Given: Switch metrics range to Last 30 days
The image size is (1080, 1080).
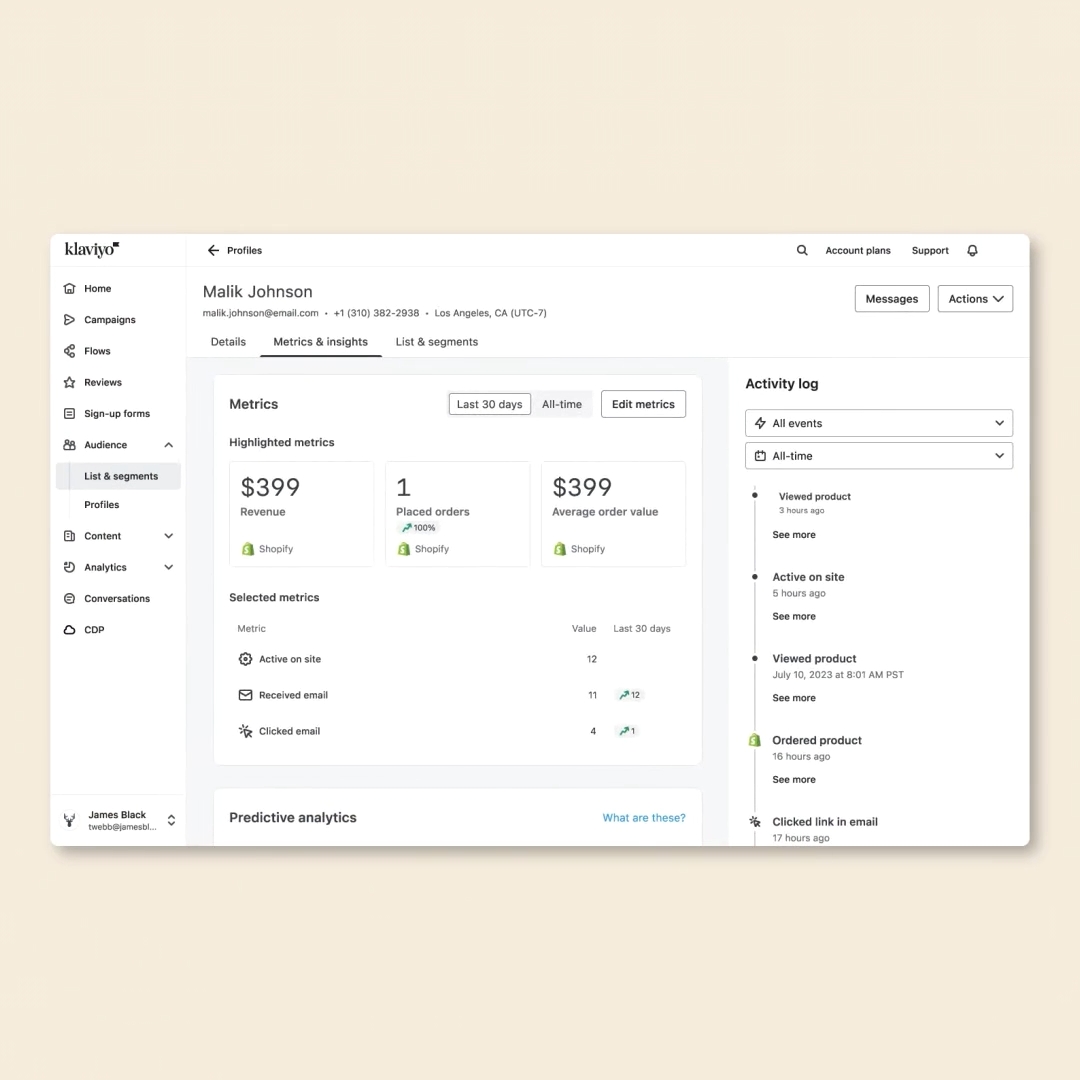Looking at the screenshot, I should [489, 404].
